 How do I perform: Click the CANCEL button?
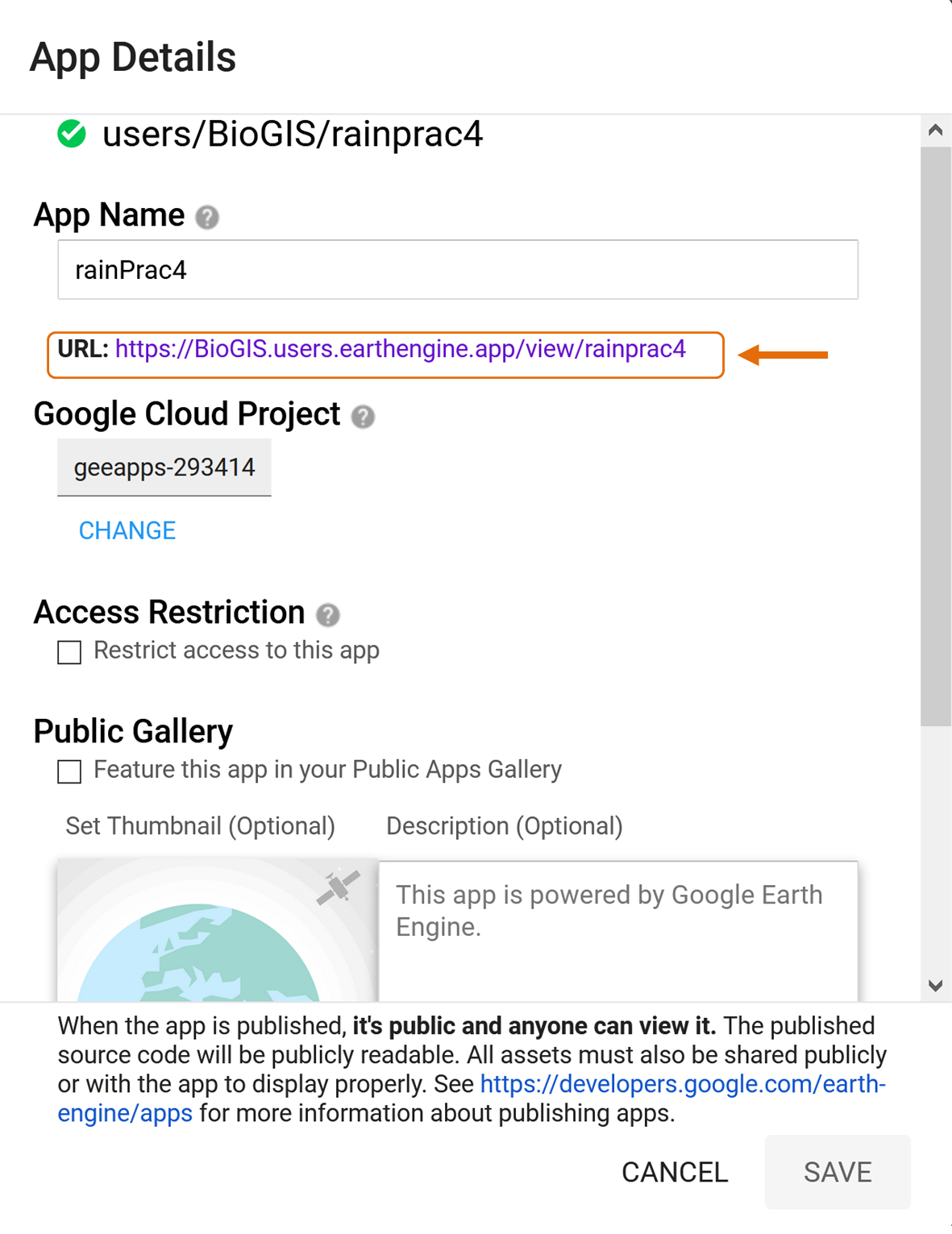coord(674,1172)
